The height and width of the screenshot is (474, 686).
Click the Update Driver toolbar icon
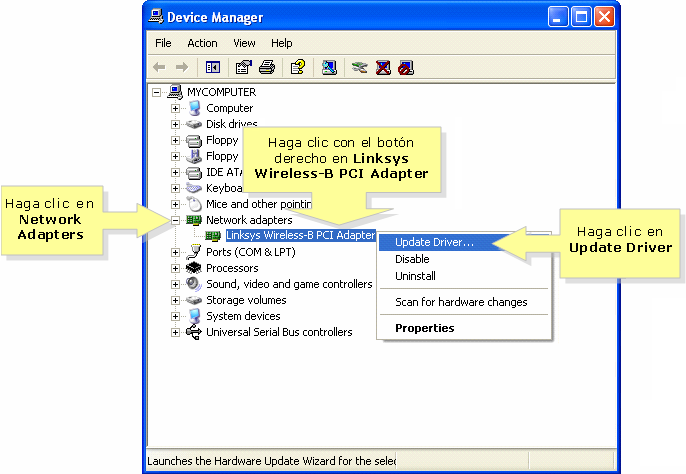(360, 67)
